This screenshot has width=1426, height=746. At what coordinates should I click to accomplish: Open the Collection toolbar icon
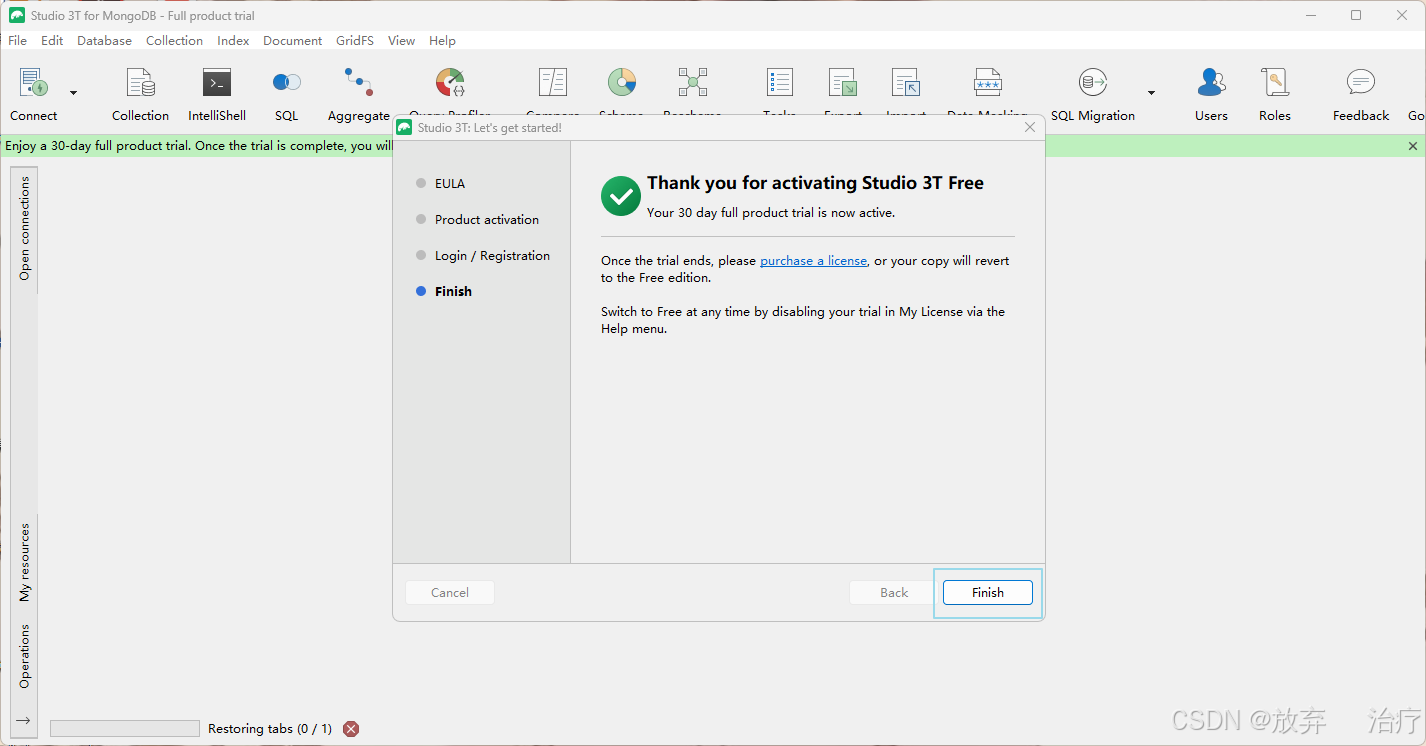coord(140,84)
